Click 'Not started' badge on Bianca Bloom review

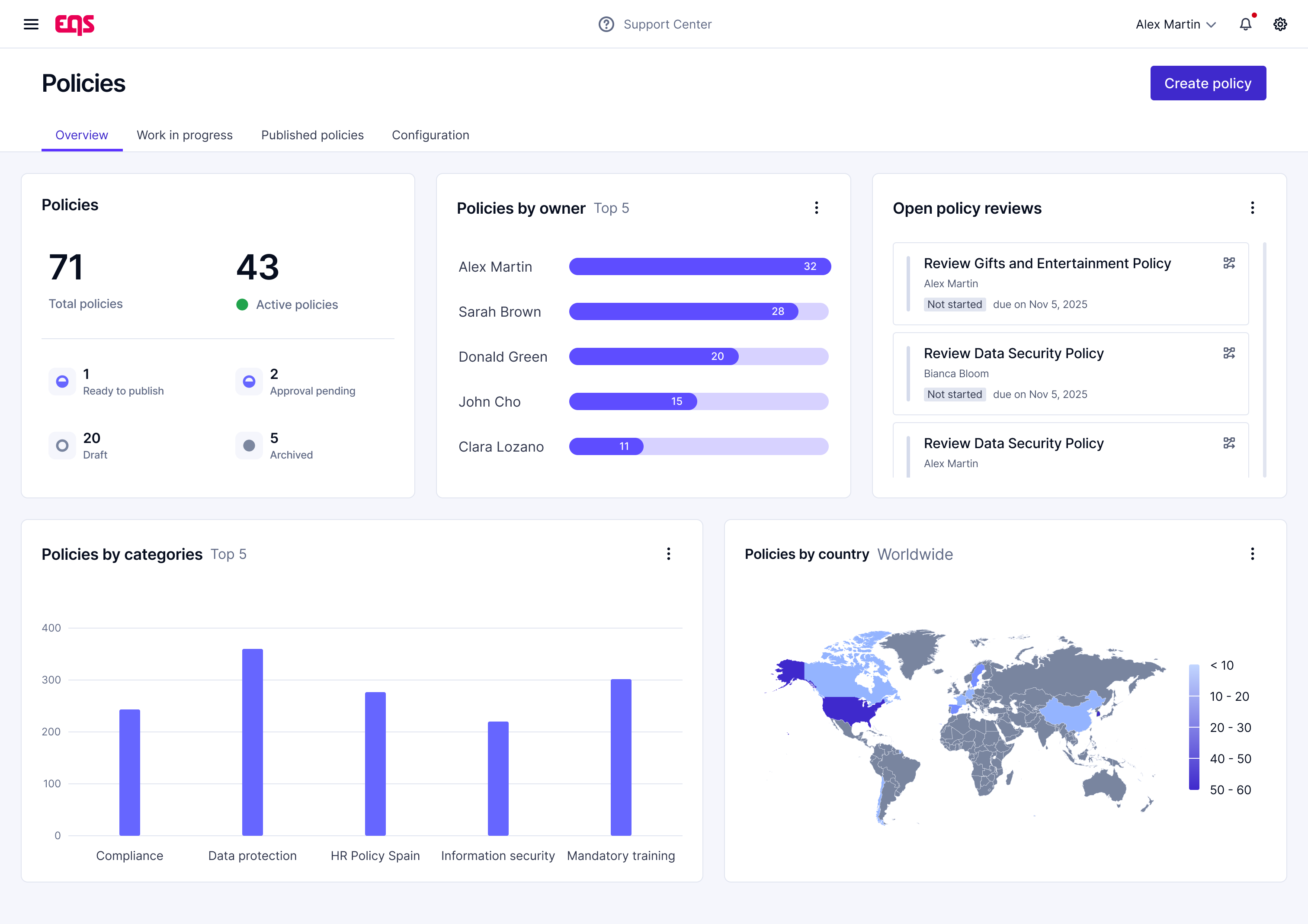click(954, 394)
